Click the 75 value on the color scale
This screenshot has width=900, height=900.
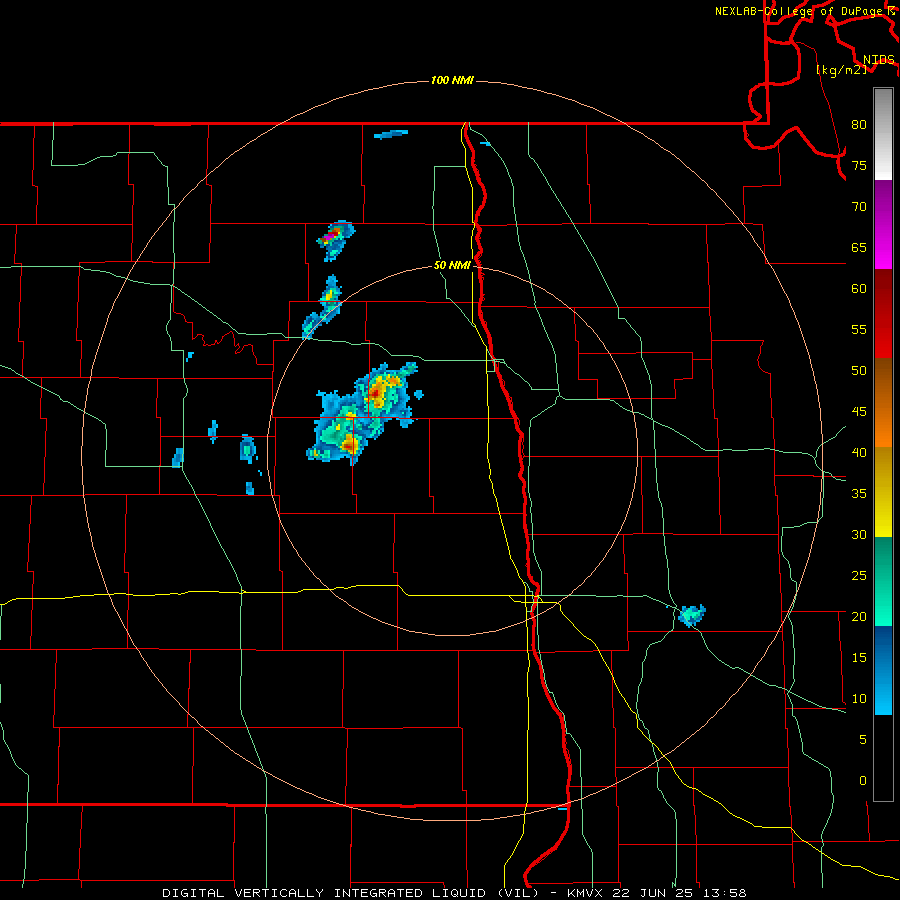click(x=859, y=166)
